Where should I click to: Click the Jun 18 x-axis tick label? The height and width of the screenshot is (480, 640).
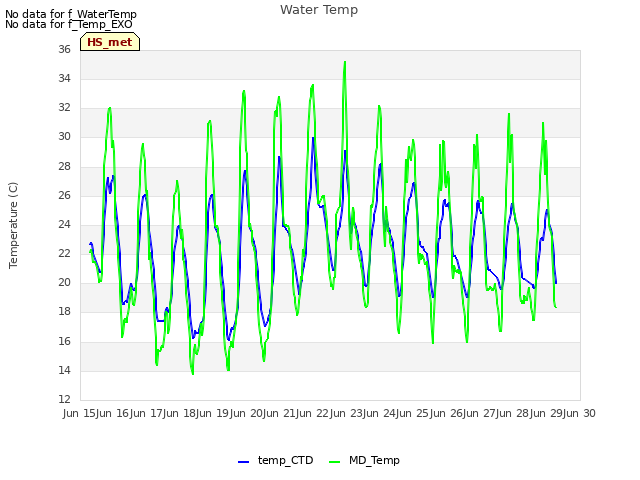181,413
